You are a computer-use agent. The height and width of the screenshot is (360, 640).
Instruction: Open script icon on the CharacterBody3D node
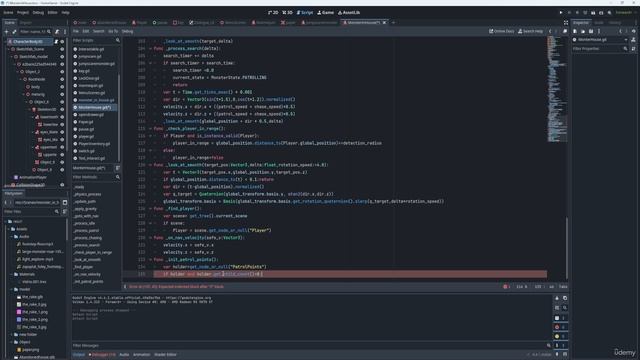coord(56,42)
